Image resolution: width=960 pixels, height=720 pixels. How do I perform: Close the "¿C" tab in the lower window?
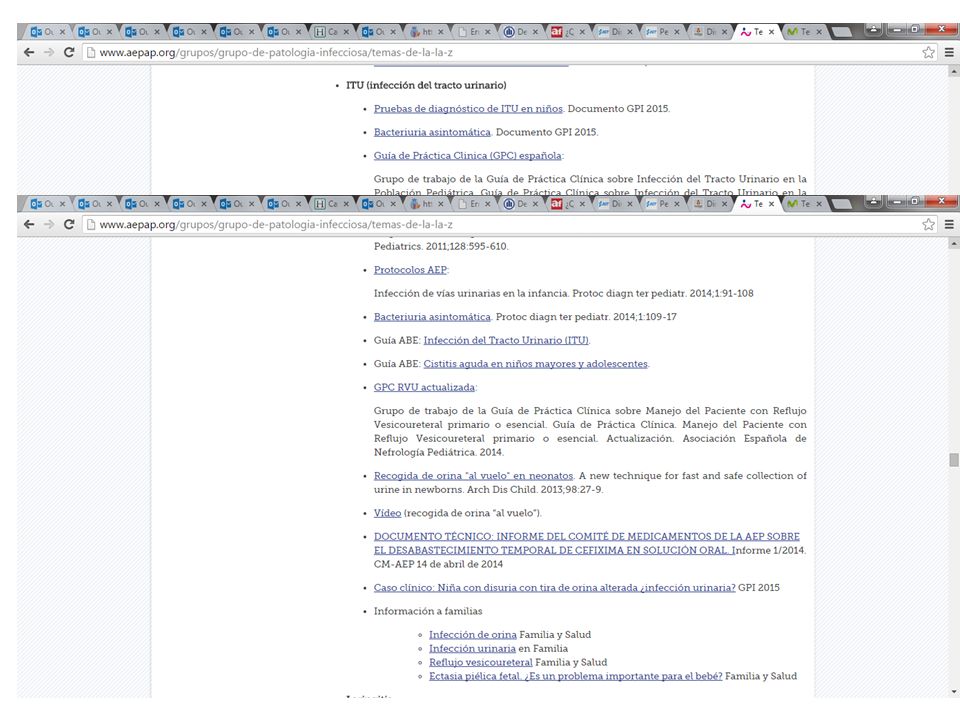[582, 204]
